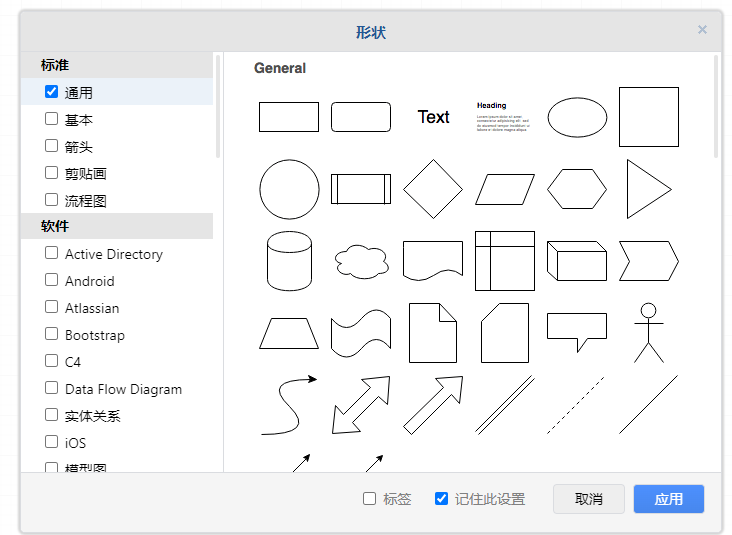Choose the bidirectional block arrow shape

pyautogui.click(x=361, y=405)
